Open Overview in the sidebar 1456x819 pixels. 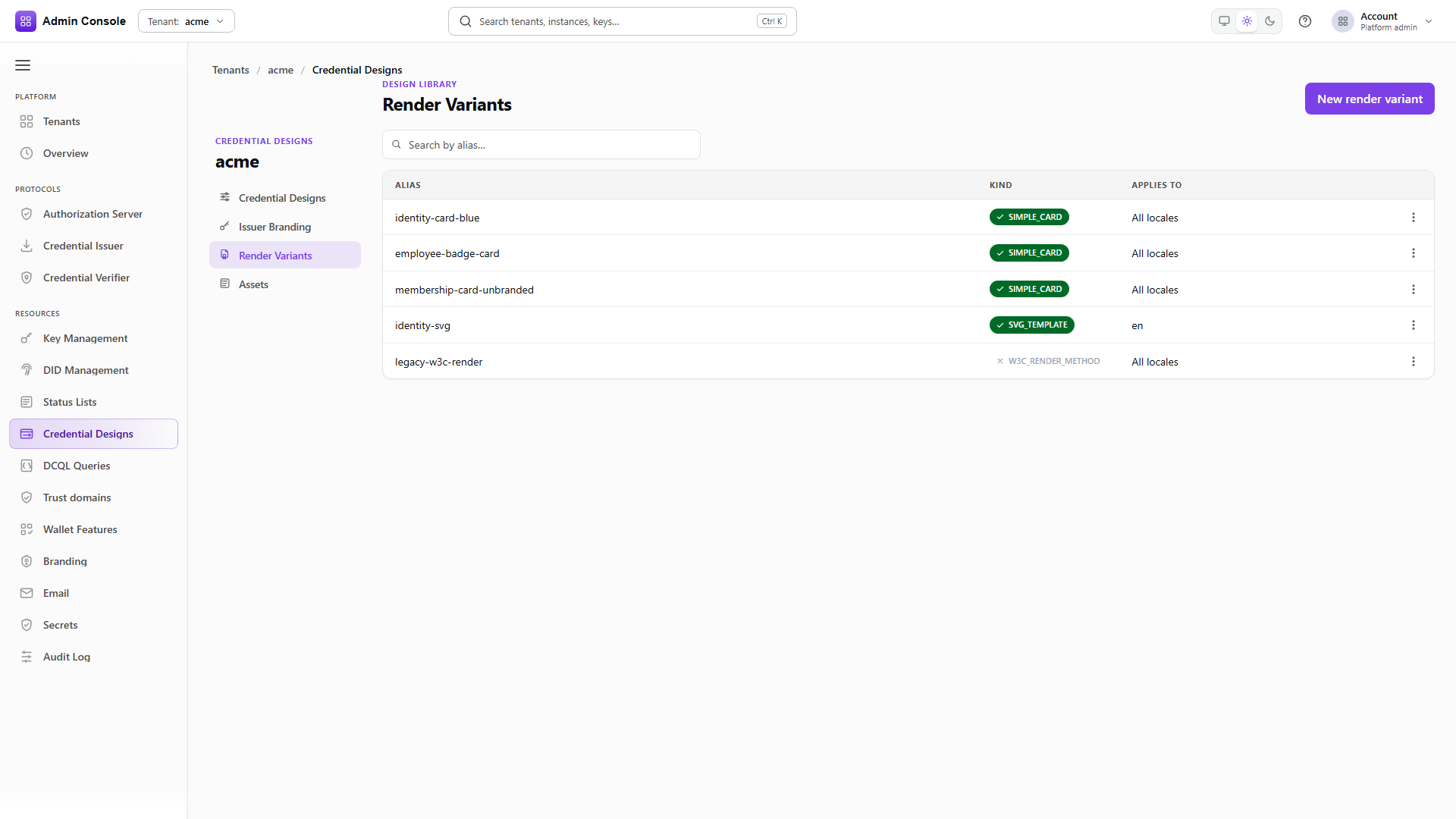[93, 153]
